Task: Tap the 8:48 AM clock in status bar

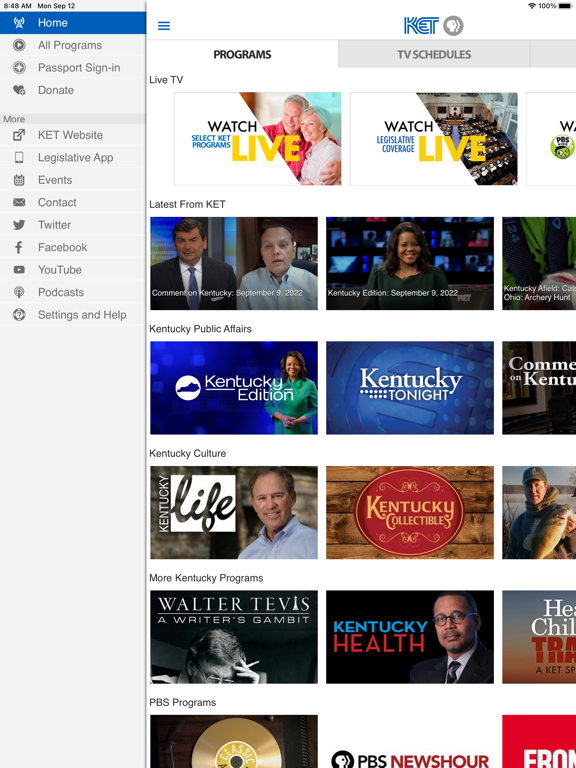Action: (x=18, y=6)
